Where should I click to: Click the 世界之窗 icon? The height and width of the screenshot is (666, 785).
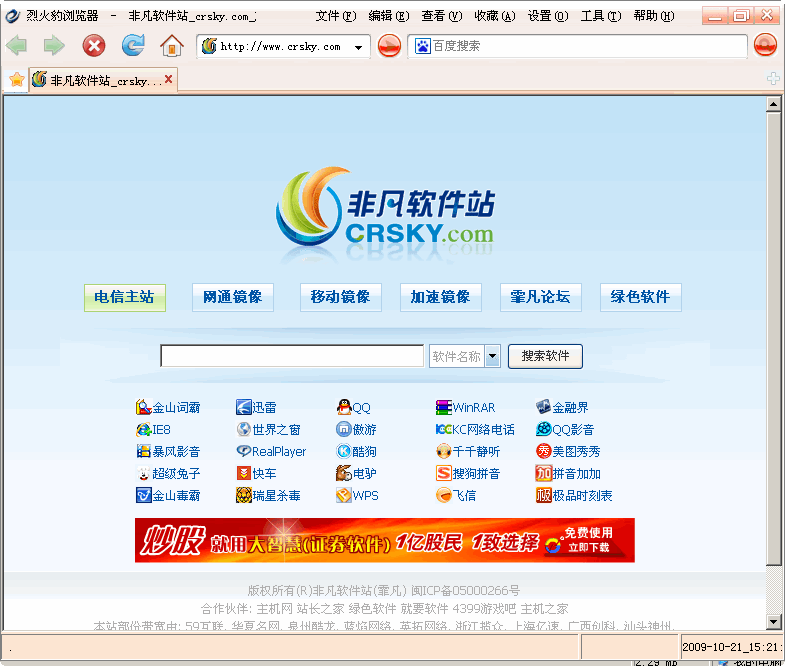click(x=243, y=429)
